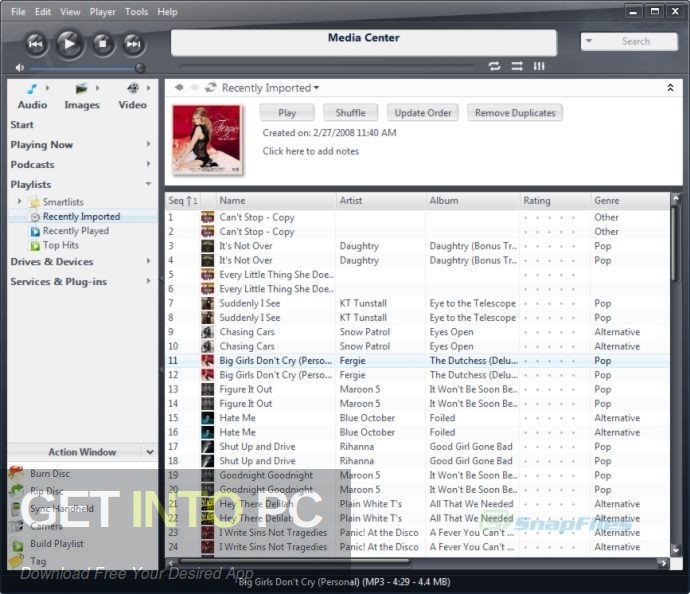Click the Top Hits playlist icon
This screenshot has height=594, width=690.
[35, 246]
